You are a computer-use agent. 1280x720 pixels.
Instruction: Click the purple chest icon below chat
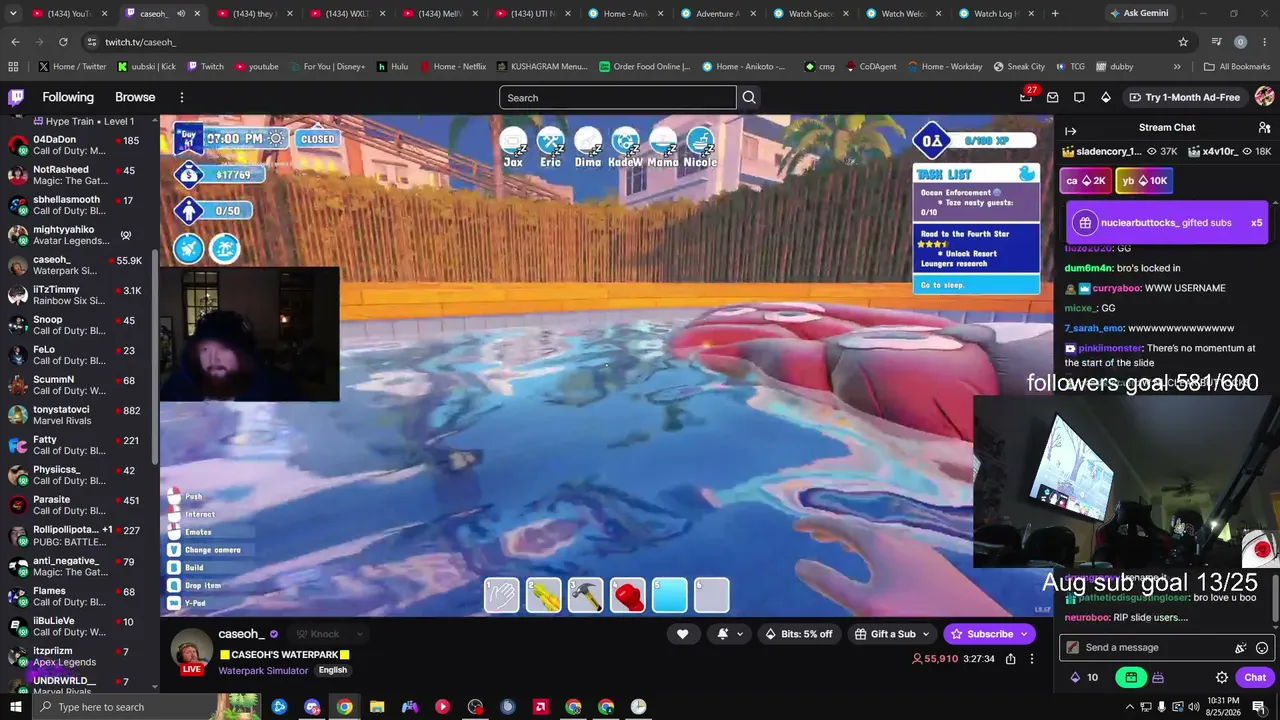[x=1158, y=677]
